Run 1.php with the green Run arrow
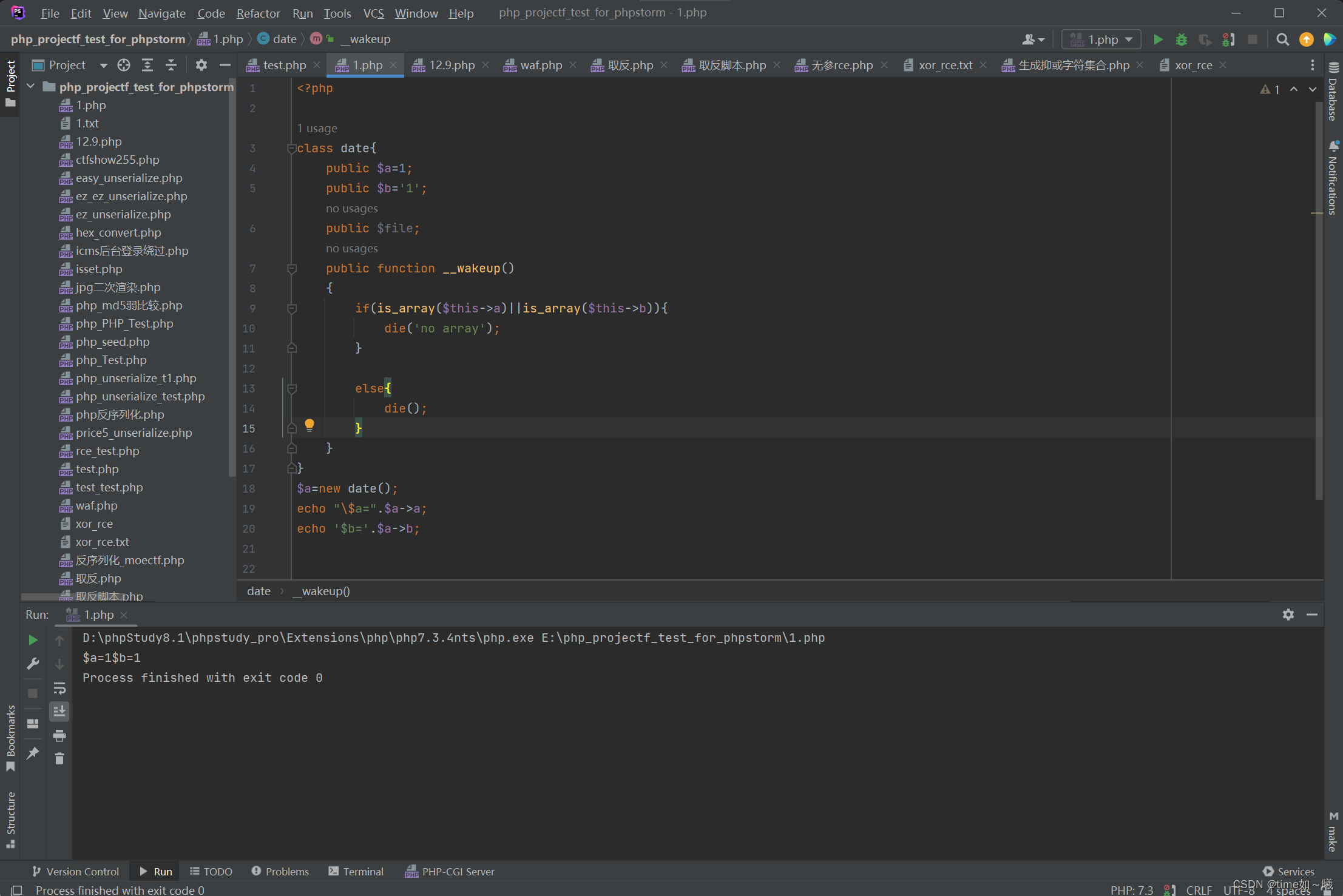The image size is (1343, 896). (x=1158, y=39)
